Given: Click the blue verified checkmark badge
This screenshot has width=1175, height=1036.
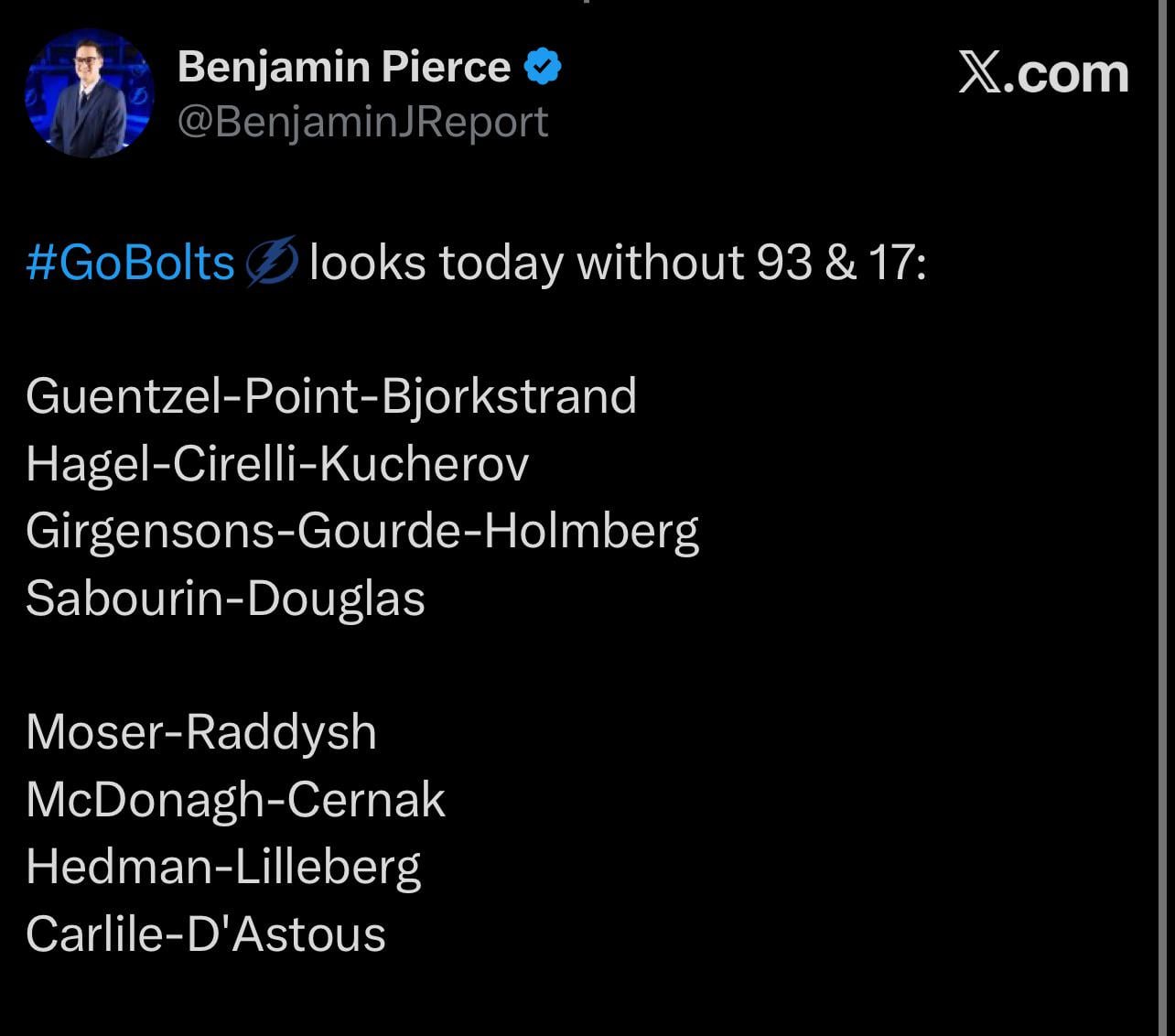Looking at the screenshot, I should click(543, 68).
